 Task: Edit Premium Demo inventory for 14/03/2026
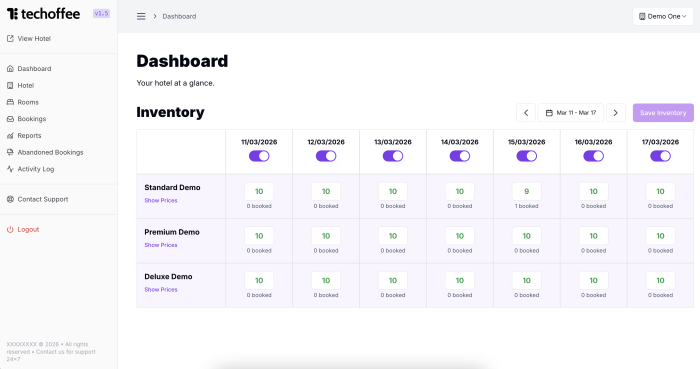coord(460,236)
